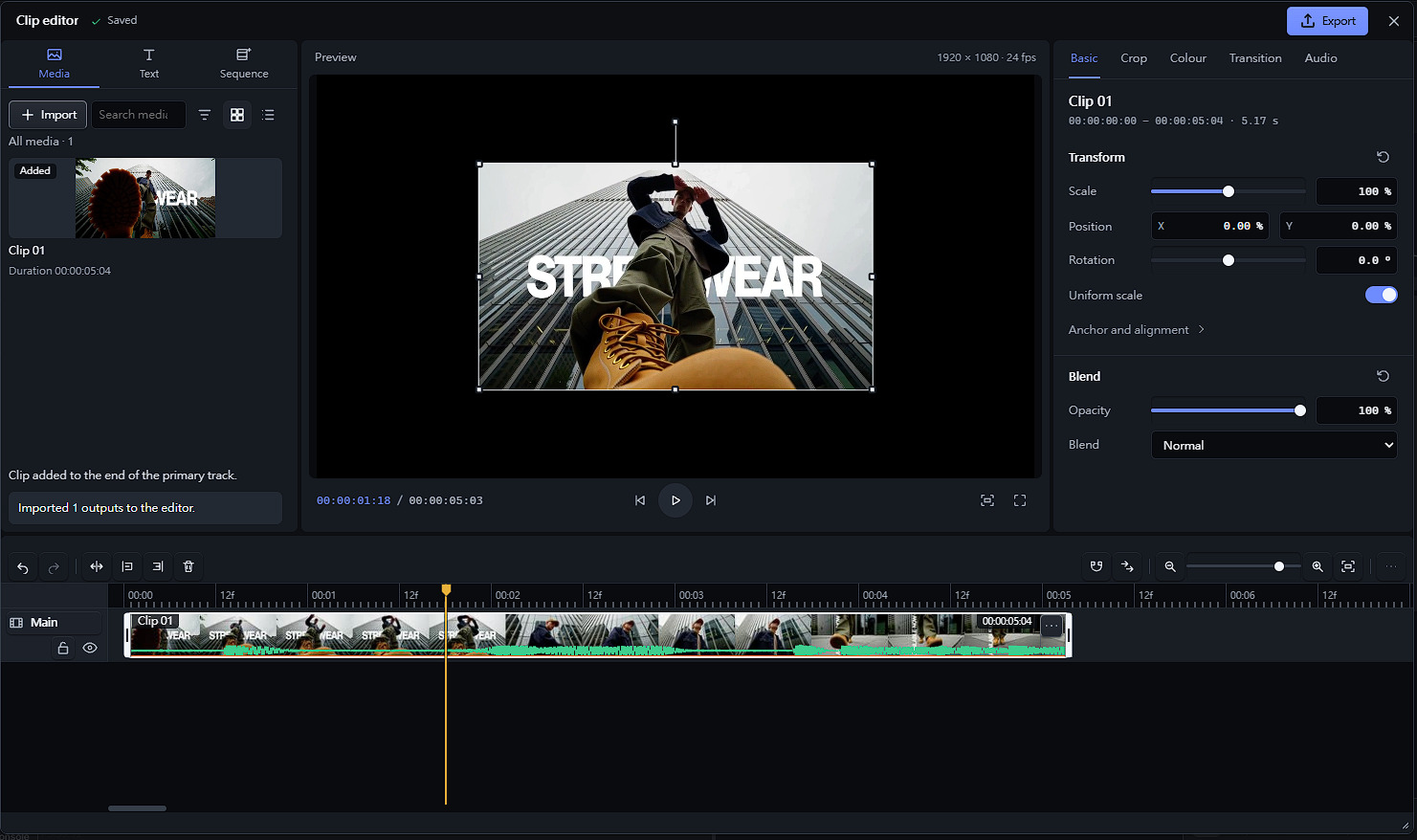Split the clip at the playhead
Image resolution: width=1417 pixels, height=840 pixels.
tap(97, 566)
